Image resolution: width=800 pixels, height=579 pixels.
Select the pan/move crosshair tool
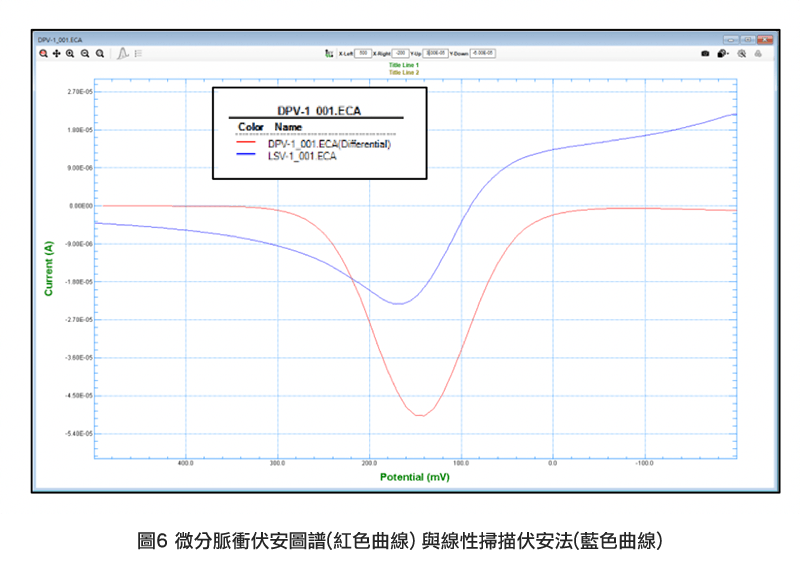(56, 53)
